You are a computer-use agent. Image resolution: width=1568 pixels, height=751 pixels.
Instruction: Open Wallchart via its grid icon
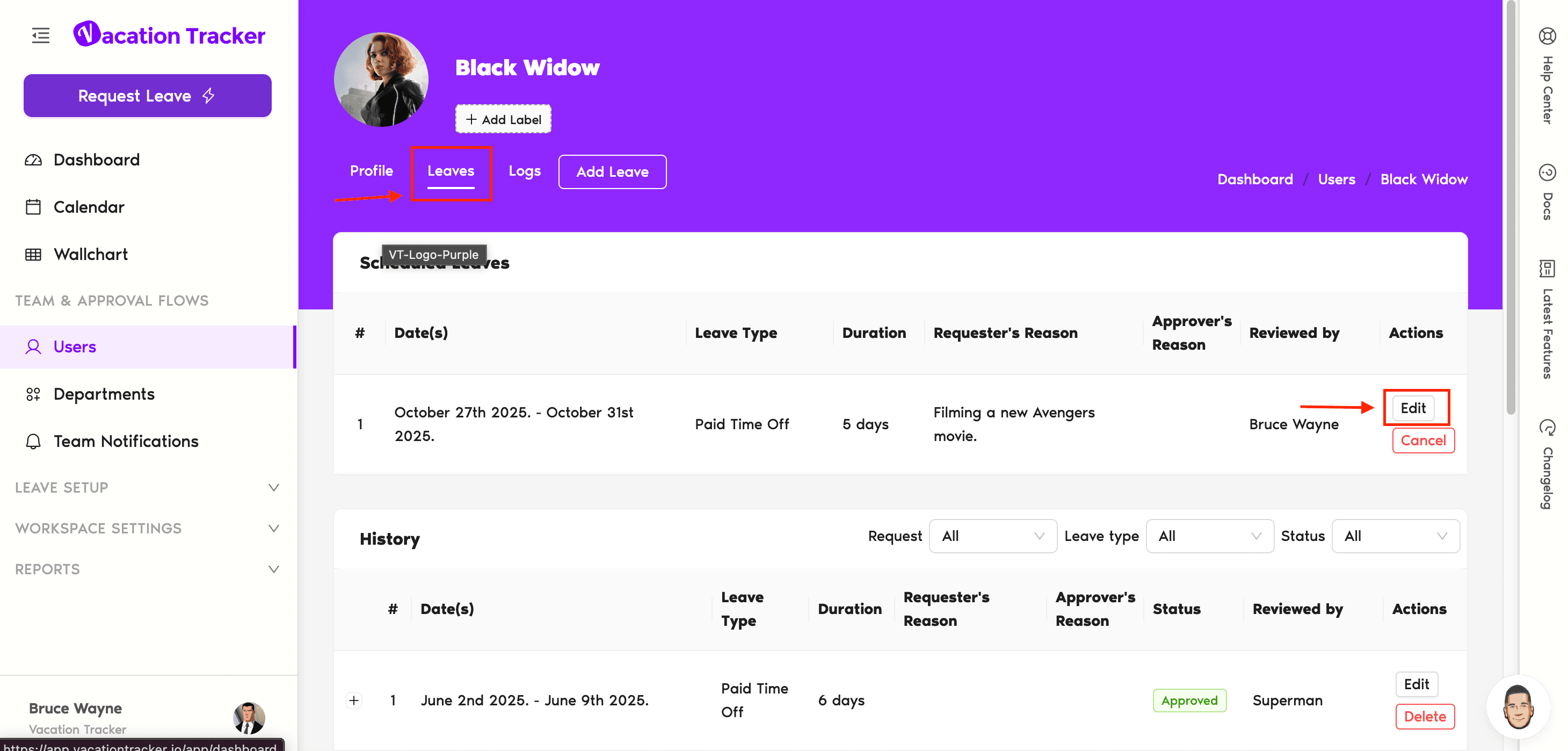(33, 255)
